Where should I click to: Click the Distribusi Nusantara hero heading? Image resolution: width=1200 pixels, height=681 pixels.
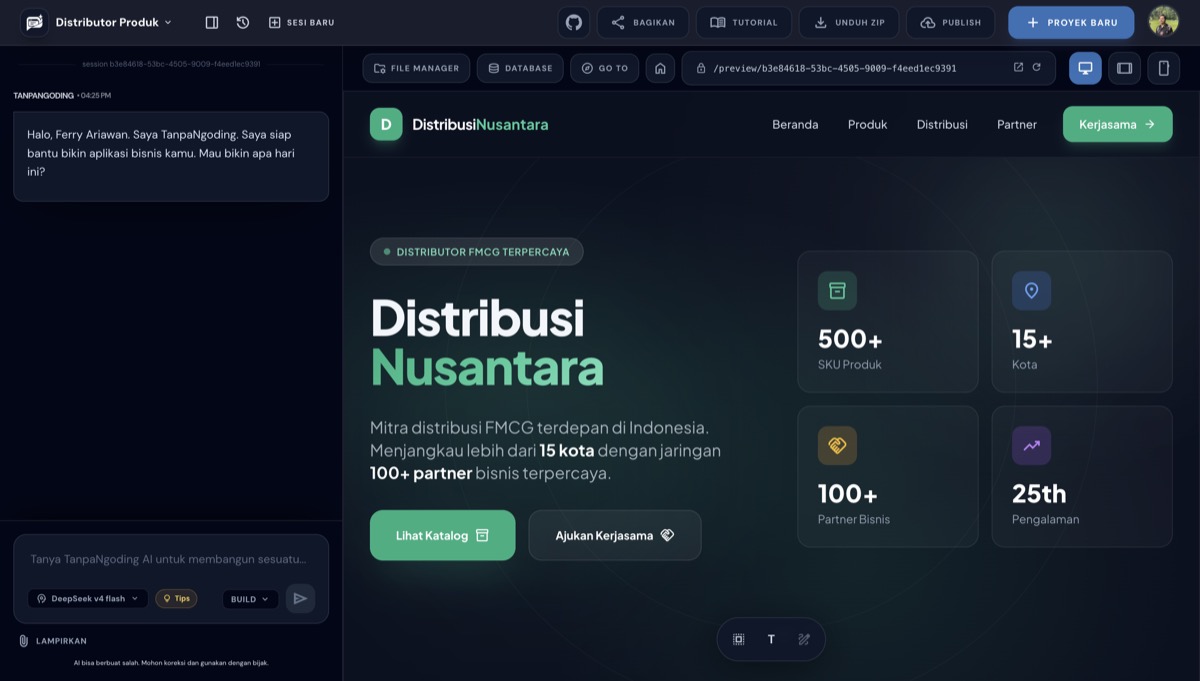point(487,342)
